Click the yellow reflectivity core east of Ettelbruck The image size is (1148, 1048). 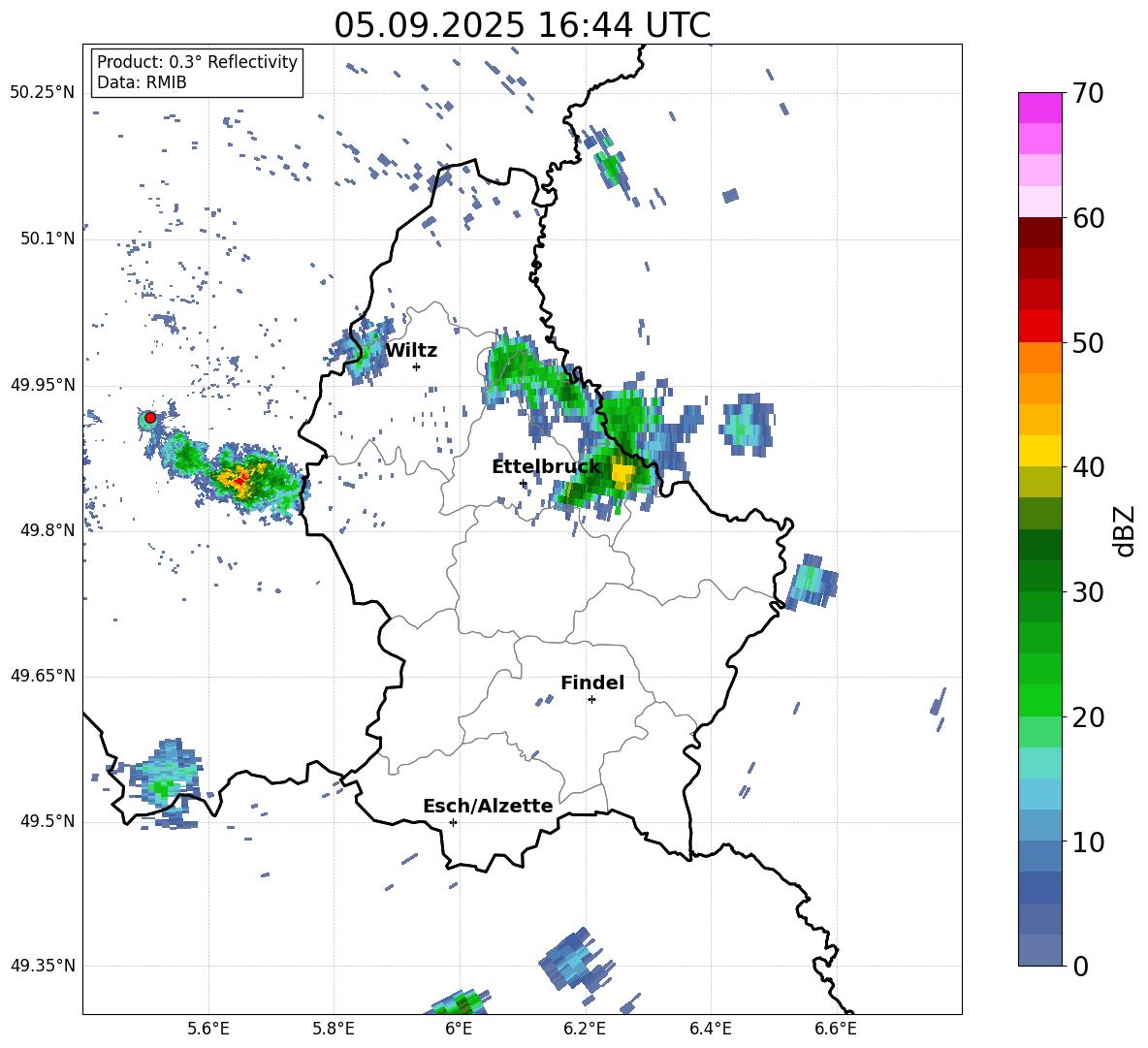pyautogui.click(x=622, y=474)
